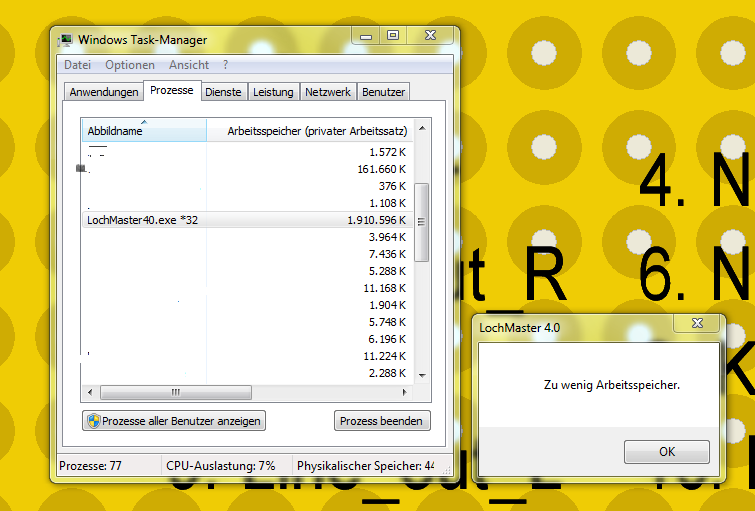Click the 3.964 K memory value
This screenshot has height=511, width=755.
pyautogui.click(x=388, y=237)
